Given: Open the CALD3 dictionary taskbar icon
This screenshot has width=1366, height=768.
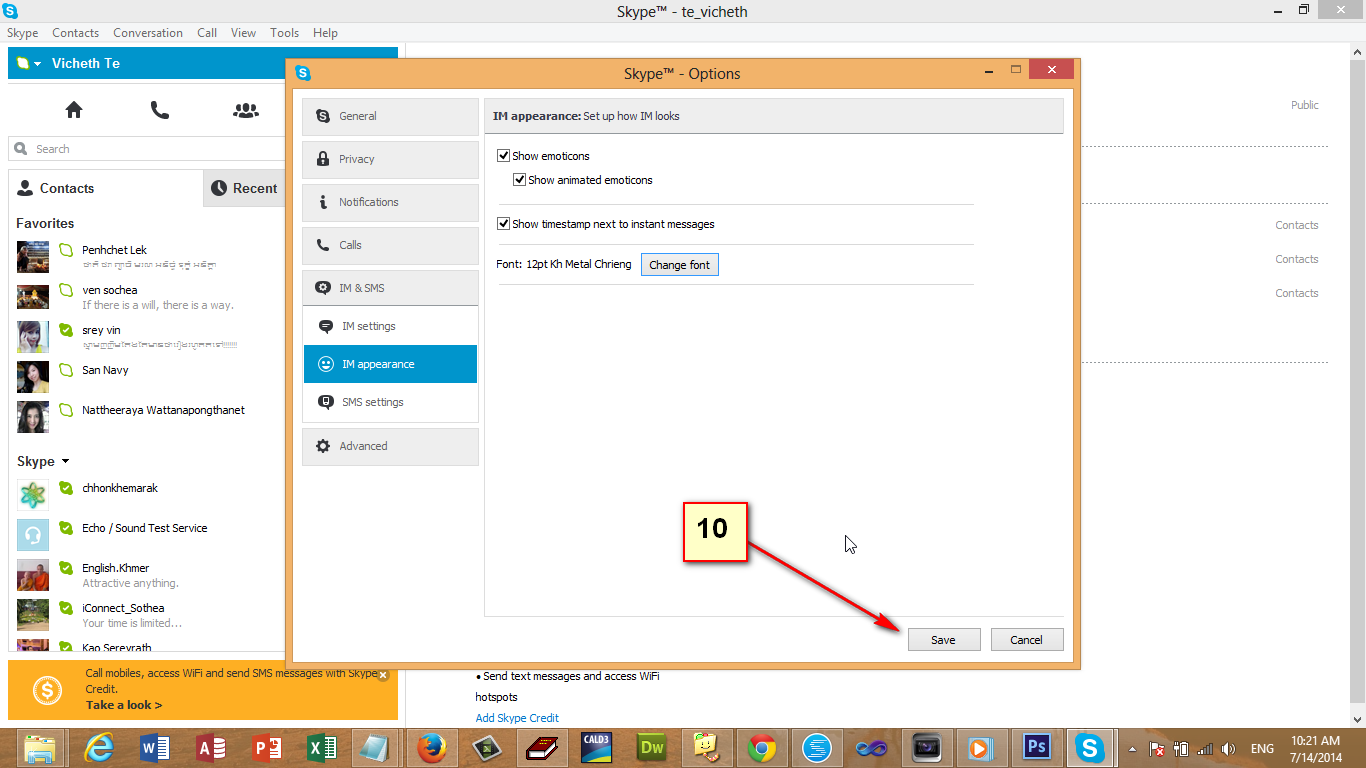Looking at the screenshot, I should pos(597,748).
